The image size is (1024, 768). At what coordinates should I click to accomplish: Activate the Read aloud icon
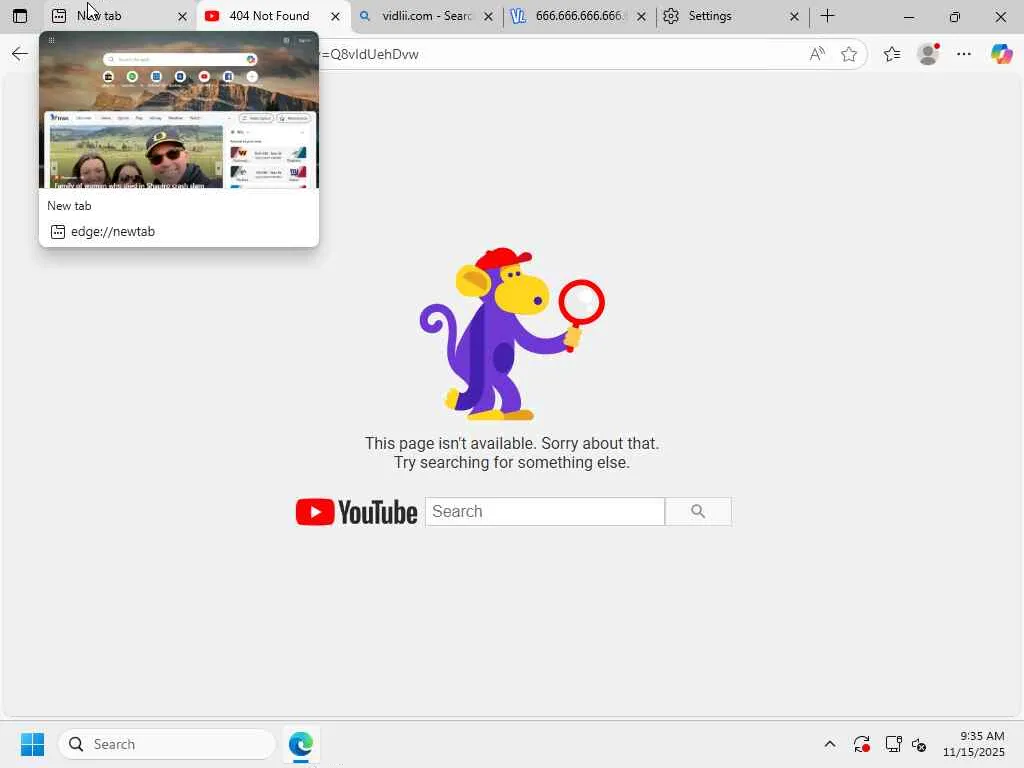click(816, 54)
